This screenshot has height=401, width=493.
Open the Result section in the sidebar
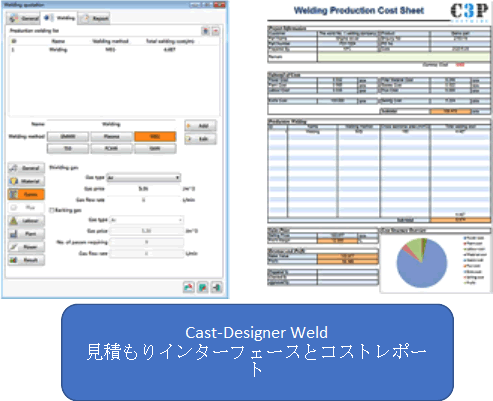point(26,260)
